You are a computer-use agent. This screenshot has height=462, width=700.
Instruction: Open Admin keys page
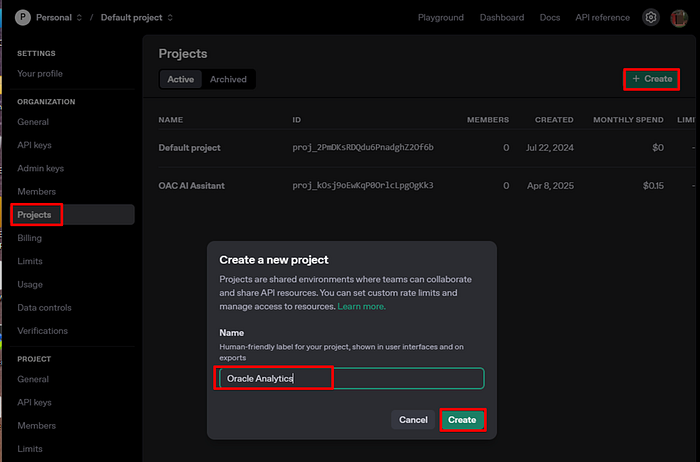coord(40,168)
